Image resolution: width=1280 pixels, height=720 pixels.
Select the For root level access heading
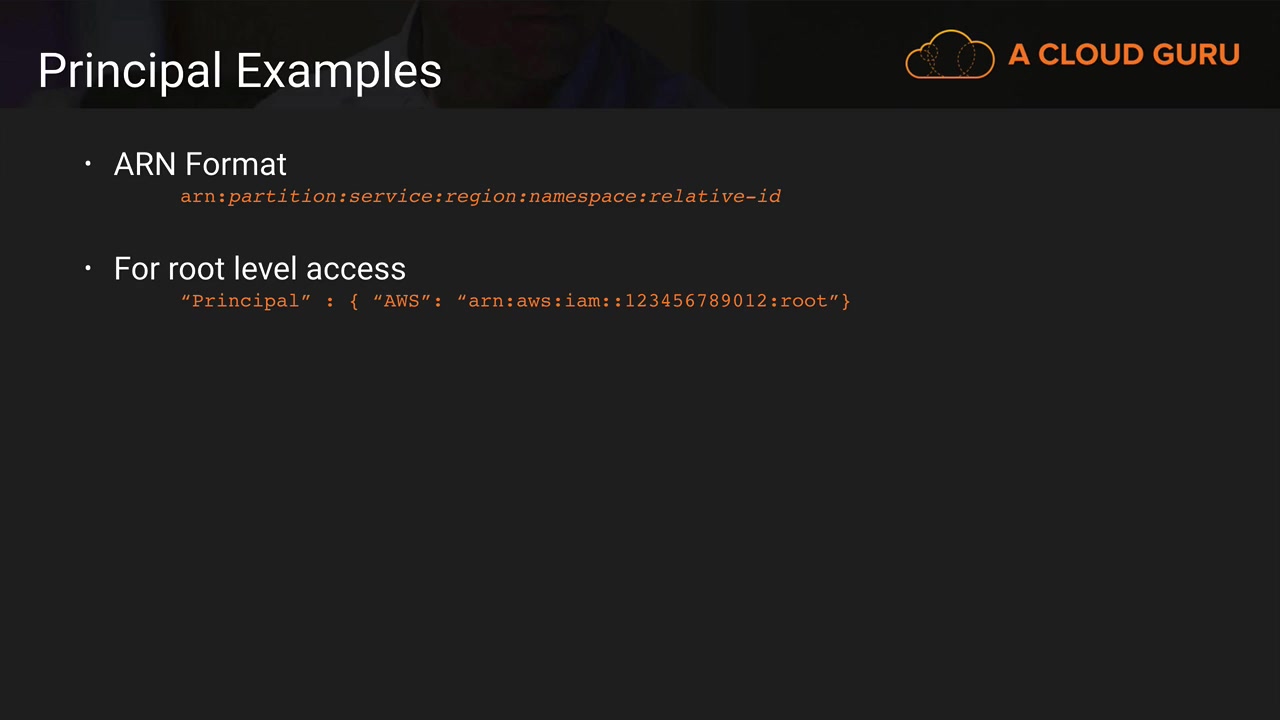tap(259, 268)
